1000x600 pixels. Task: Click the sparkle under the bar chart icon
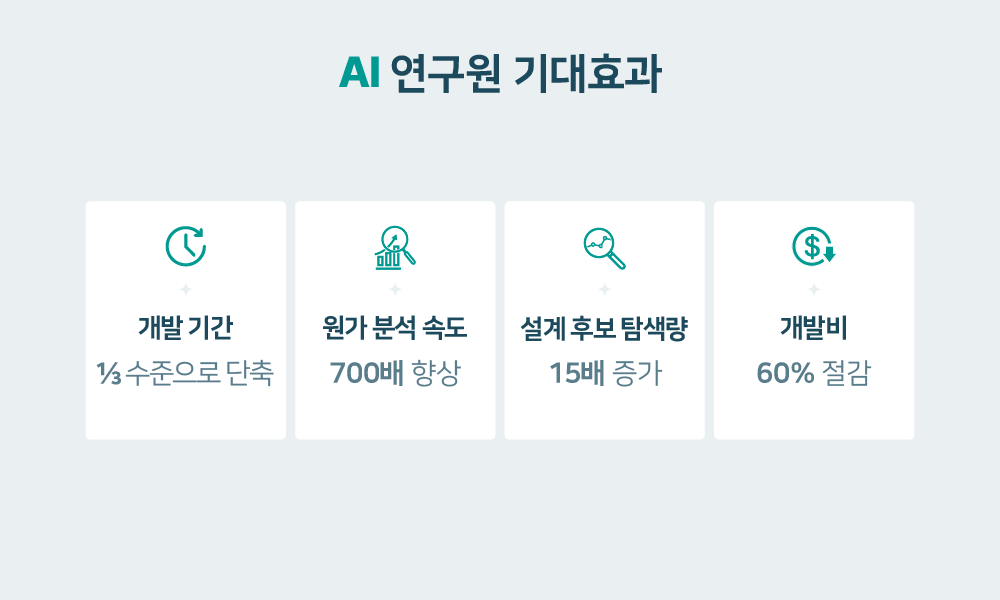(x=395, y=289)
